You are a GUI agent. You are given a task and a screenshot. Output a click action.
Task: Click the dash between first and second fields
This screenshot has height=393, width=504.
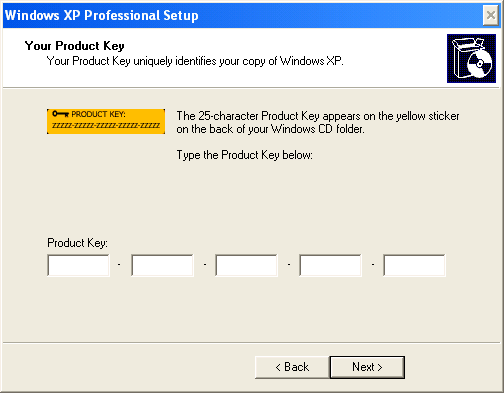click(x=119, y=265)
